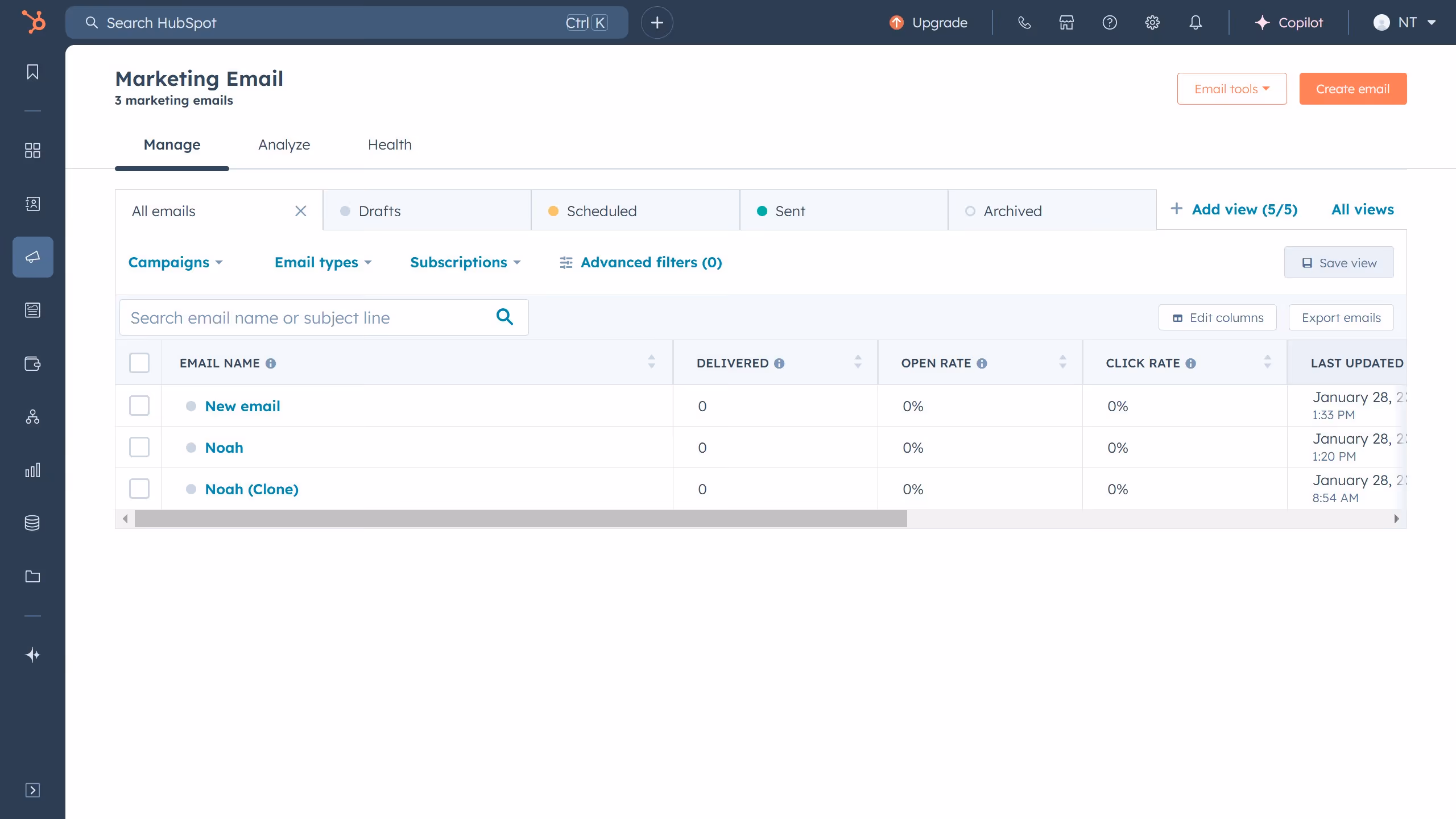This screenshot has width=1456, height=819.
Task: Open the Bookmarks icon at sidebar top
Action: point(32,72)
